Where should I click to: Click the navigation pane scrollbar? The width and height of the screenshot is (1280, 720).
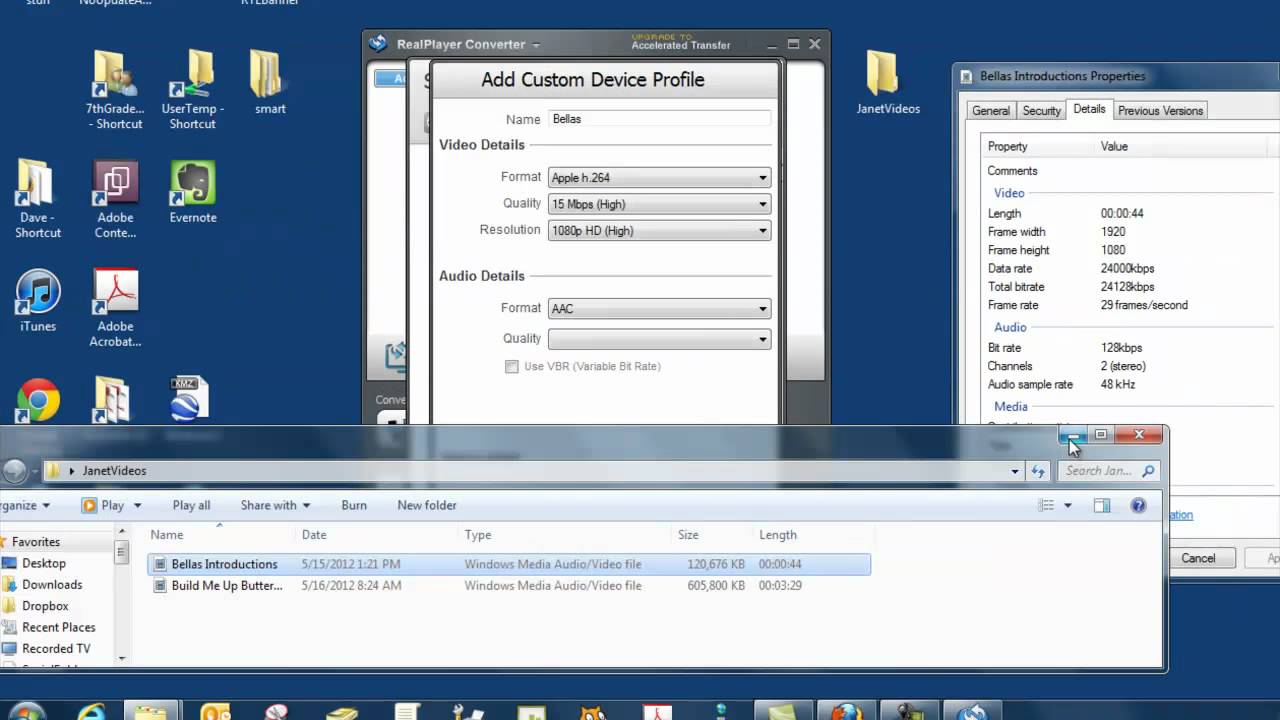[x=122, y=594]
